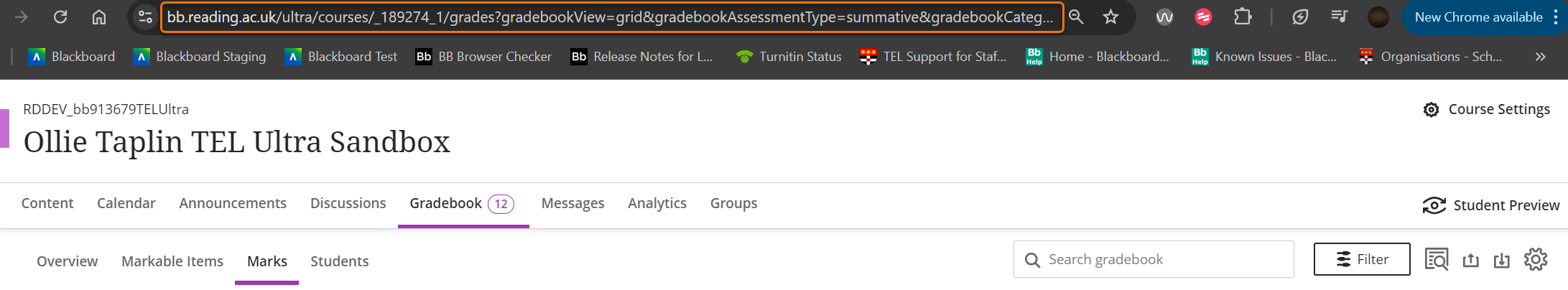The height and width of the screenshot is (290, 1568).
Task: Click the Course Settings gear icon
Action: click(1432, 109)
